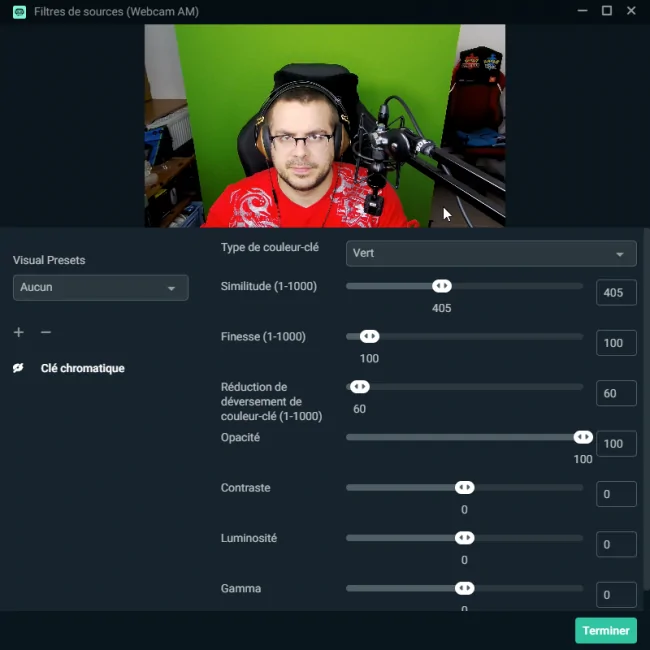Click the Réduction de déversement value field

click(616, 393)
